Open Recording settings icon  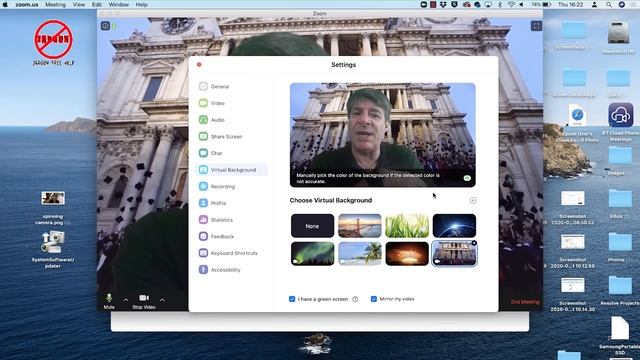(x=203, y=186)
